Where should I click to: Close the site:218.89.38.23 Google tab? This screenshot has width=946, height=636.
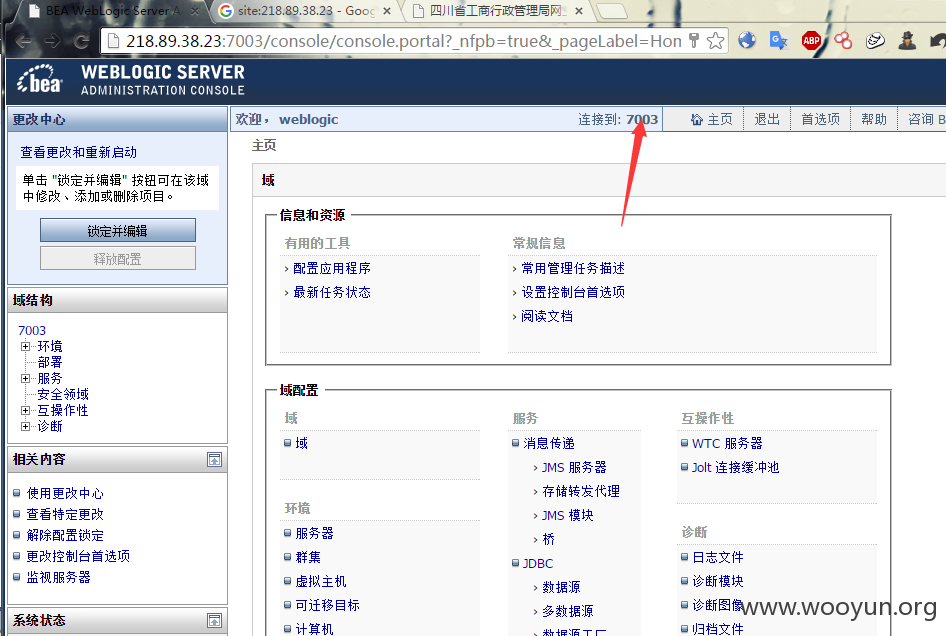point(387,11)
